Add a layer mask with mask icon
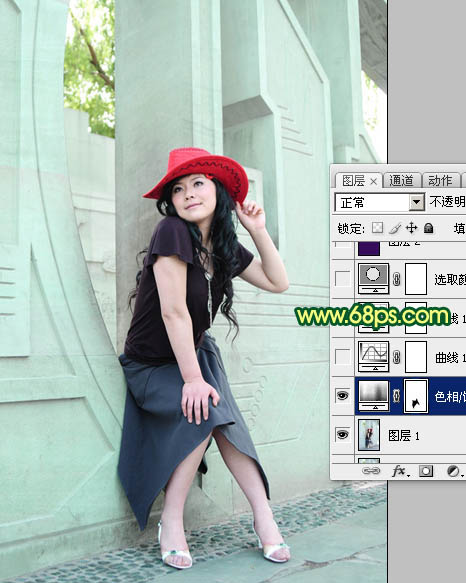The width and height of the screenshot is (466, 583). click(x=426, y=471)
